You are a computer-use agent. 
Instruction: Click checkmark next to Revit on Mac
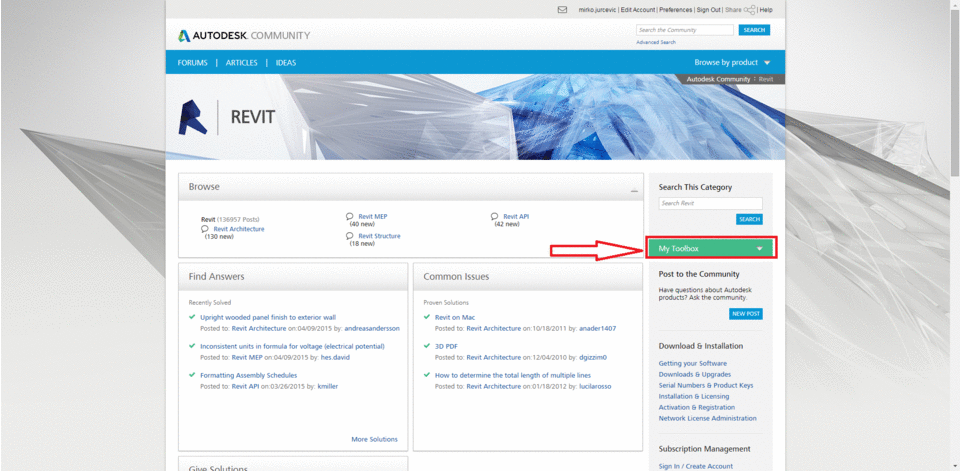tap(427, 317)
